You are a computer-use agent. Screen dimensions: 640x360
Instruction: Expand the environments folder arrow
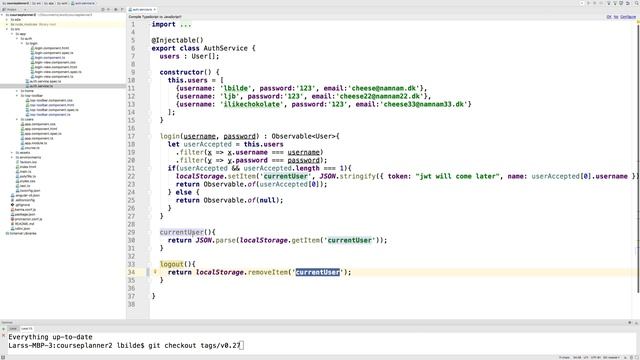tap(12, 158)
